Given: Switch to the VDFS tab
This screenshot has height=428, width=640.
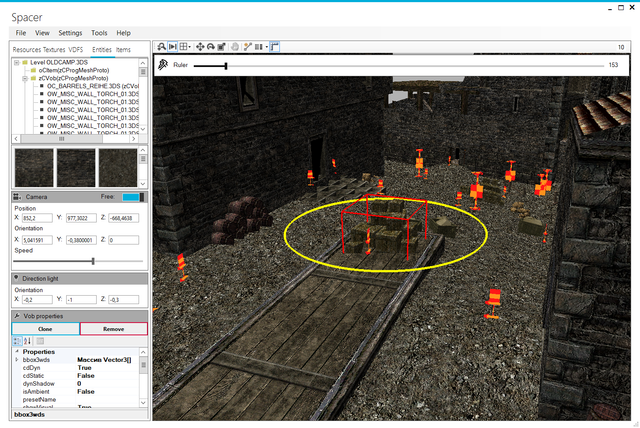Looking at the screenshot, I should [x=76, y=50].
